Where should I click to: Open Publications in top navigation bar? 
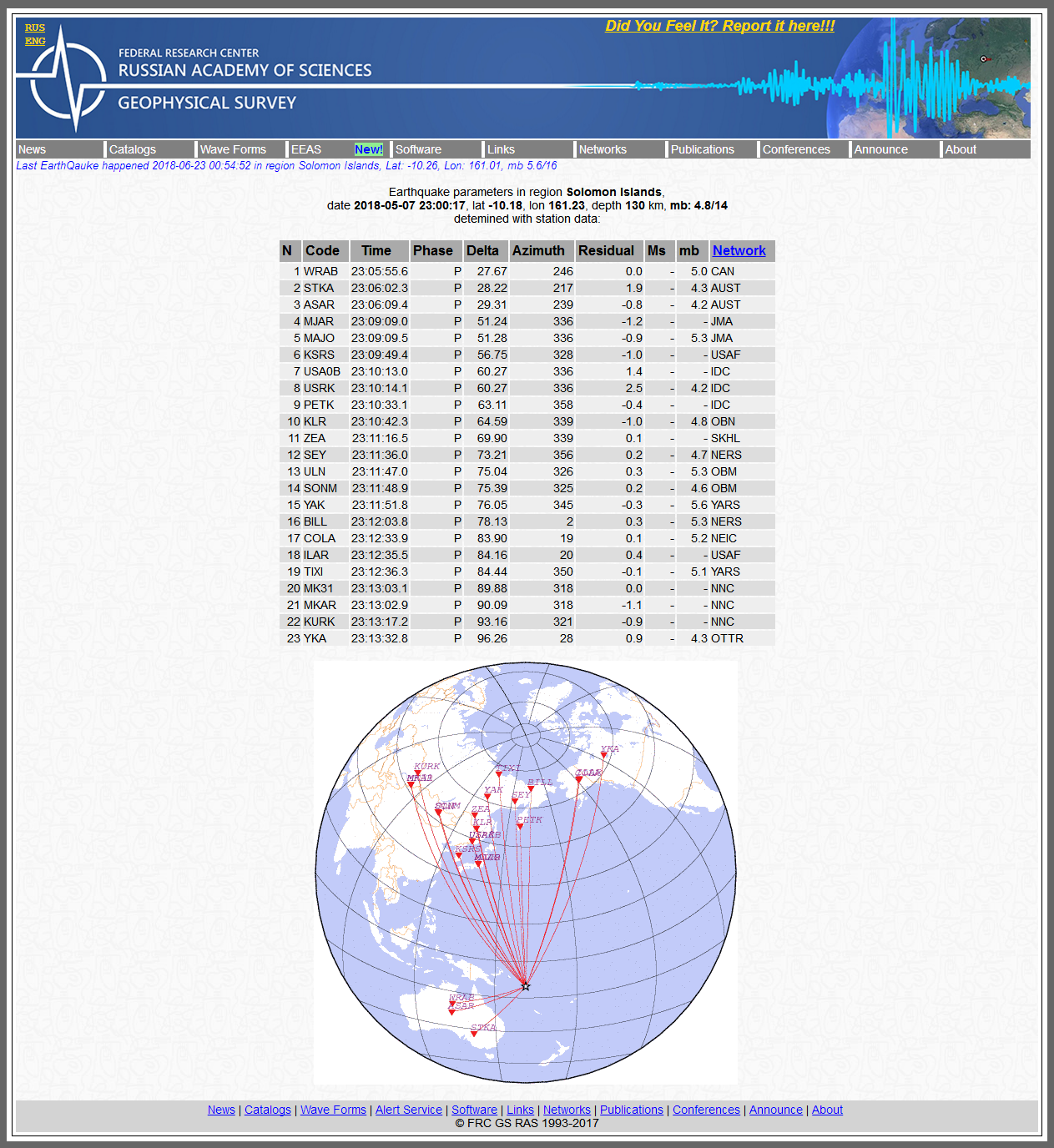[703, 149]
